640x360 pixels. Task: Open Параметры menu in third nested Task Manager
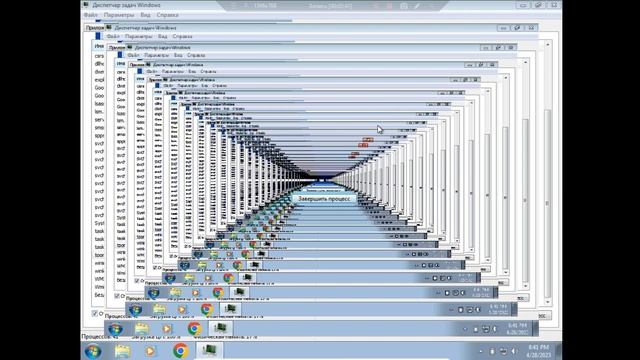point(157,55)
